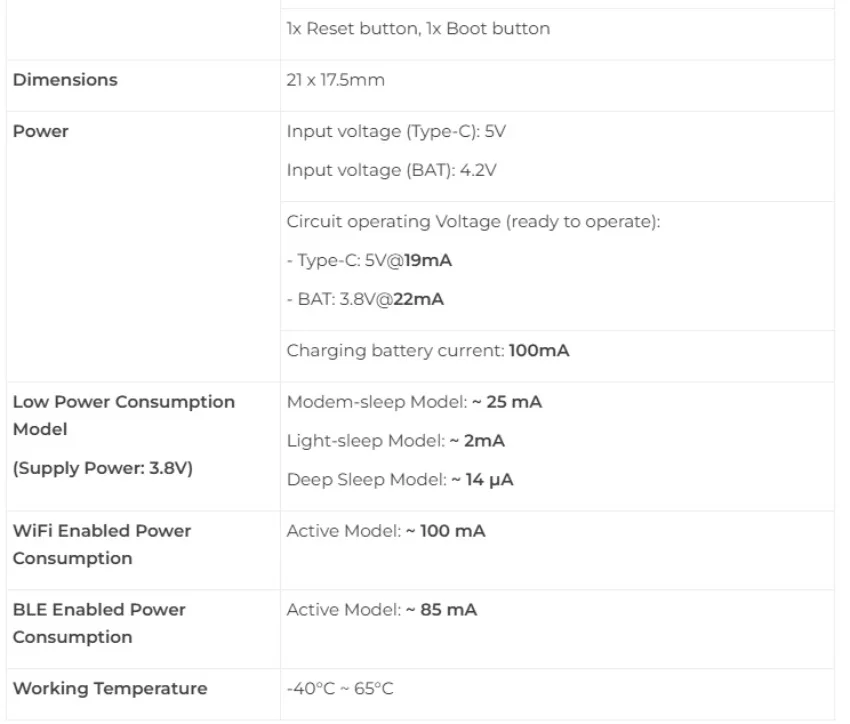
Task: Click Active Model ~ 100 mA value
Action: coord(386,531)
